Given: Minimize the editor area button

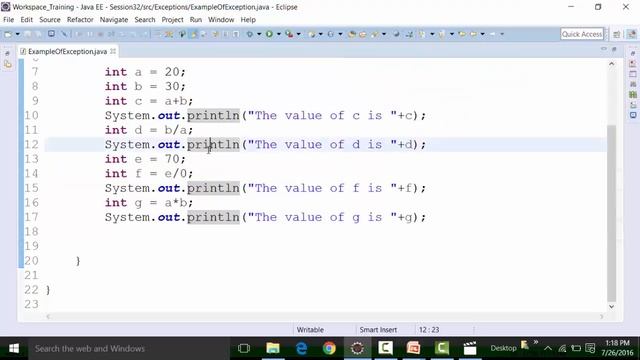Looking at the screenshot, I should click(x=604, y=49).
